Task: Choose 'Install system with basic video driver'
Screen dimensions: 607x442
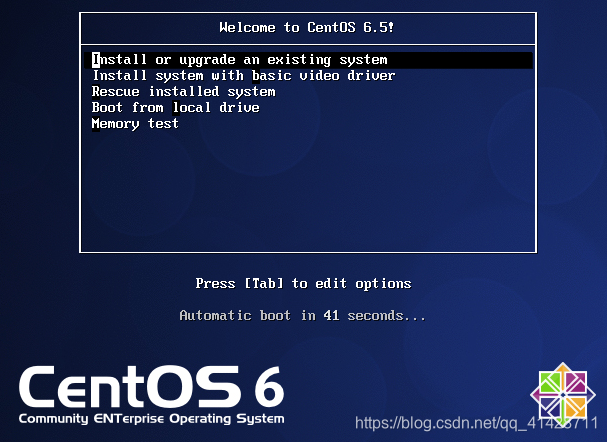Action: (x=243, y=75)
